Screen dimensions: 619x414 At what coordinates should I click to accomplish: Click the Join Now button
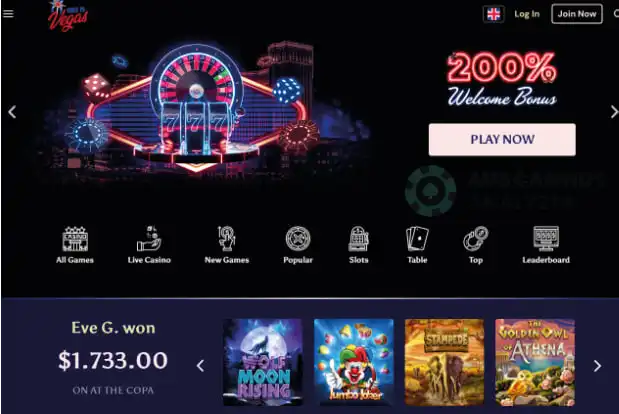click(x=577, y=14)
